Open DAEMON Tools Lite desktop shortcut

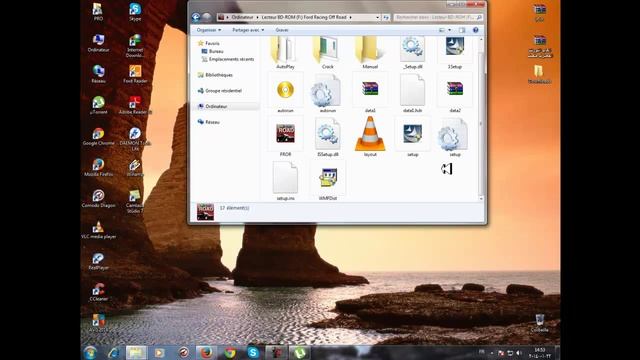(x=135, y=139)
